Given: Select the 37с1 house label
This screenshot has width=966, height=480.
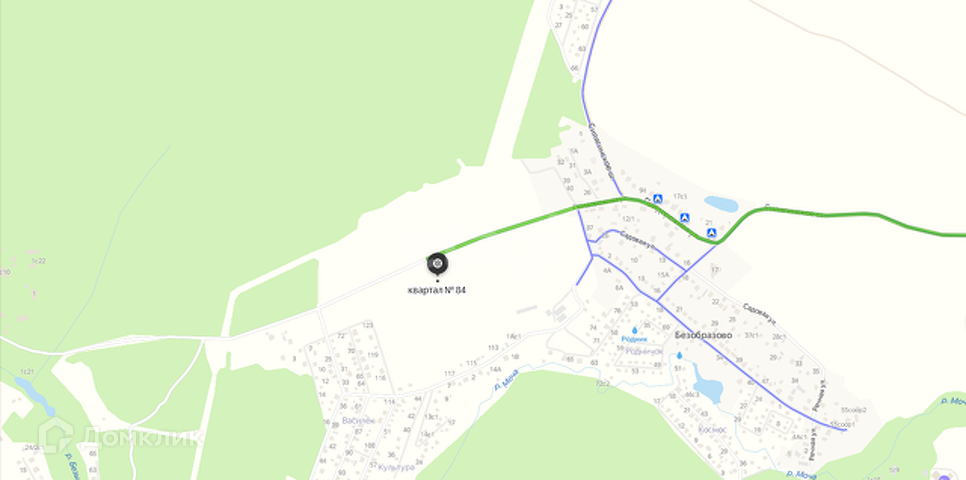Looking at the screenshot, I should point(752,335).
